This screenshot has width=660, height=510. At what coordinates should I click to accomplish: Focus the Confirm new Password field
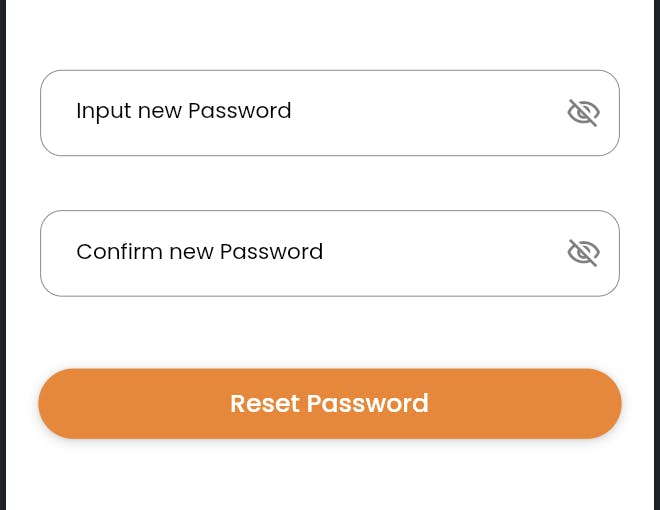pyautogui.click(x=300, y=252)
